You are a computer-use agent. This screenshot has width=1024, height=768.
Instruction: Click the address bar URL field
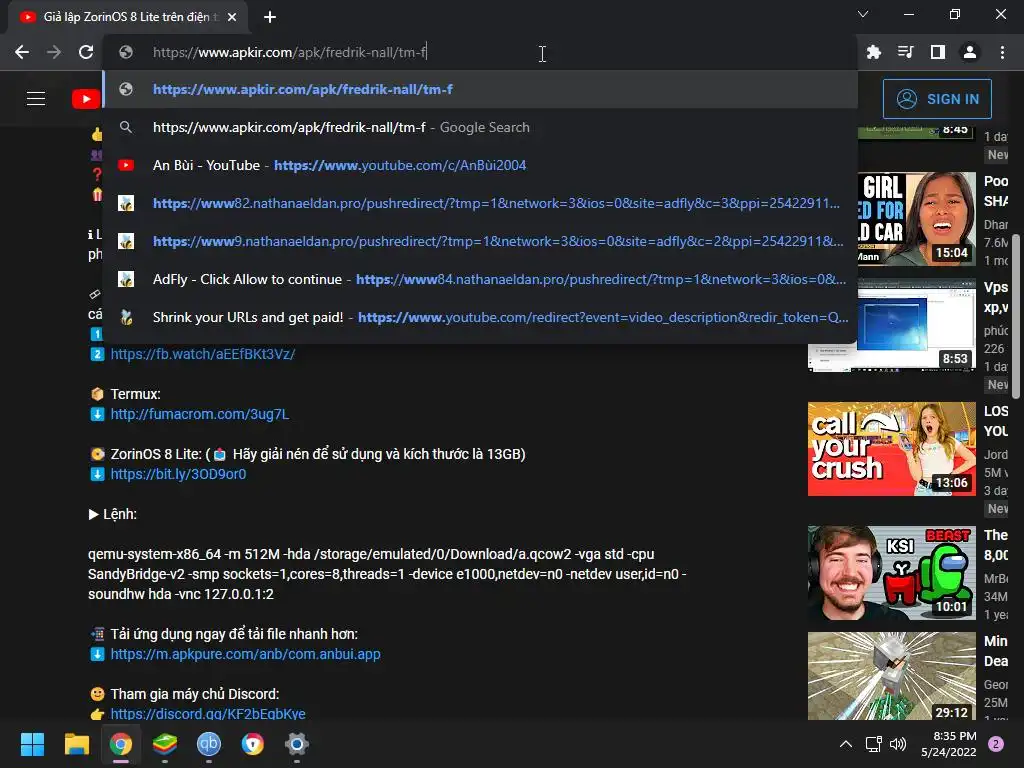(x=480, y=52)
